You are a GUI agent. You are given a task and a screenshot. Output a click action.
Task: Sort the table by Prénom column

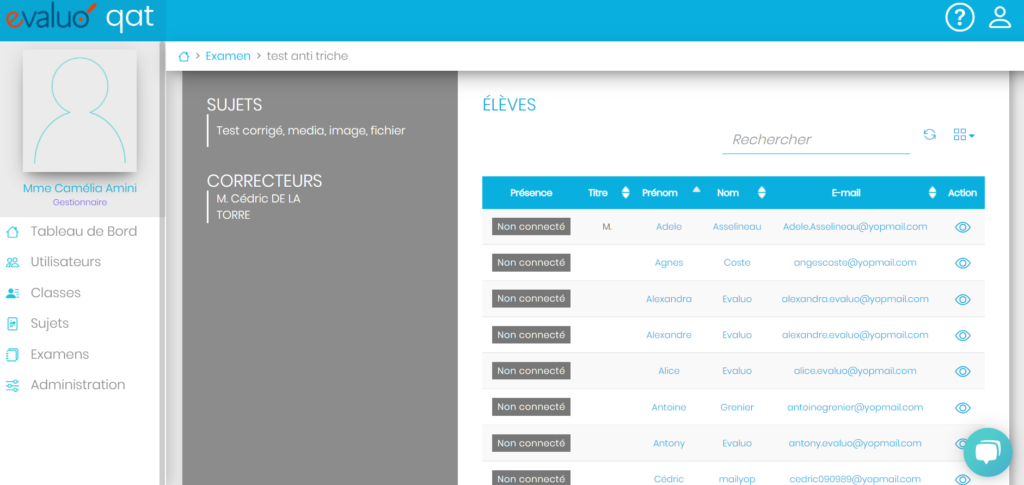click(x=669, y=193)
